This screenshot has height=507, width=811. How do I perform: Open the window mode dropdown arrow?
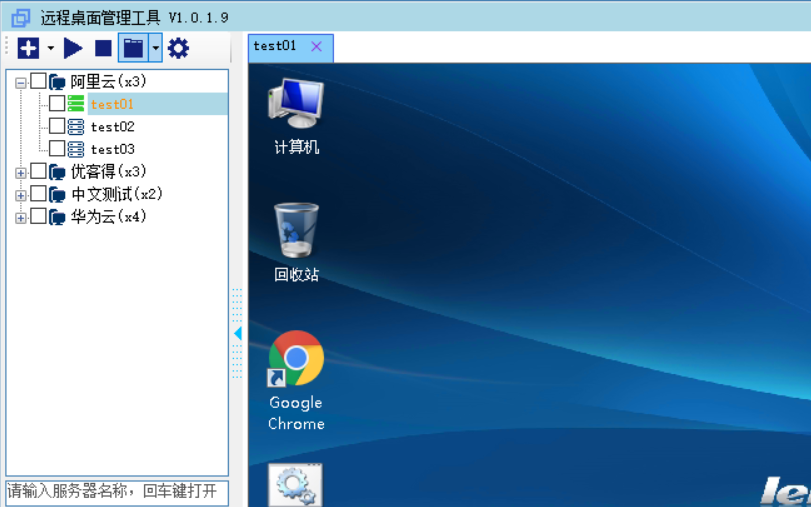pyautogui.click(x=155, y=48)
